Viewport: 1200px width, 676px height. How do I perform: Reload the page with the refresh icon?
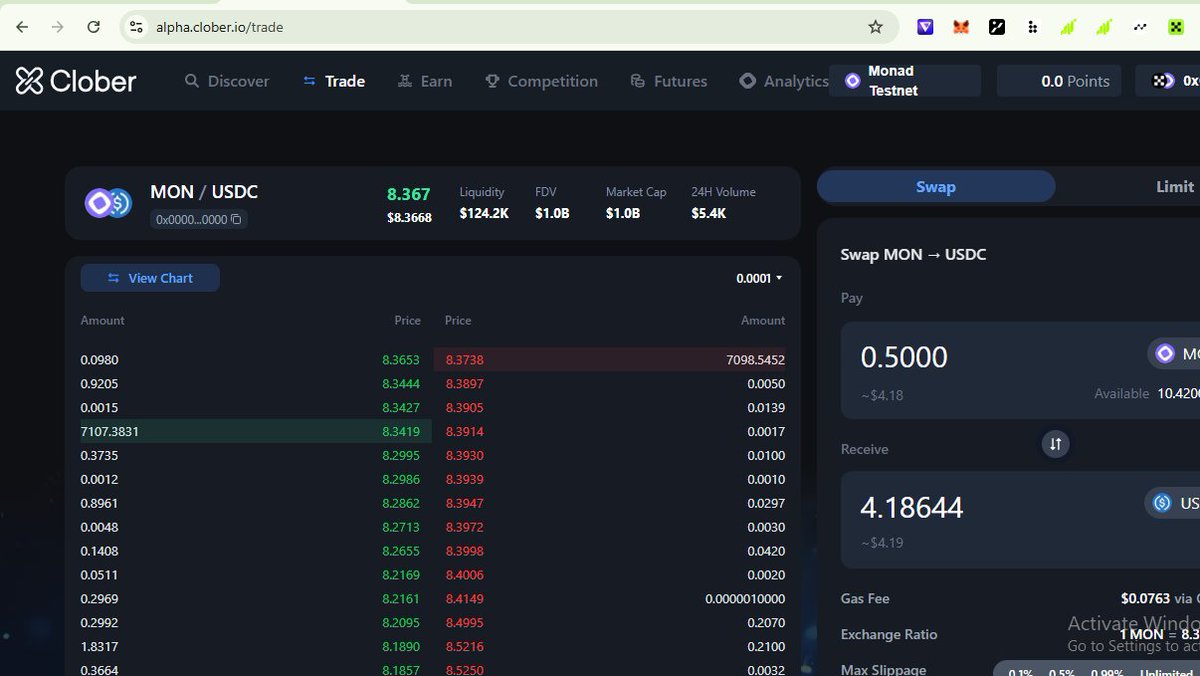tap(94, 27)
